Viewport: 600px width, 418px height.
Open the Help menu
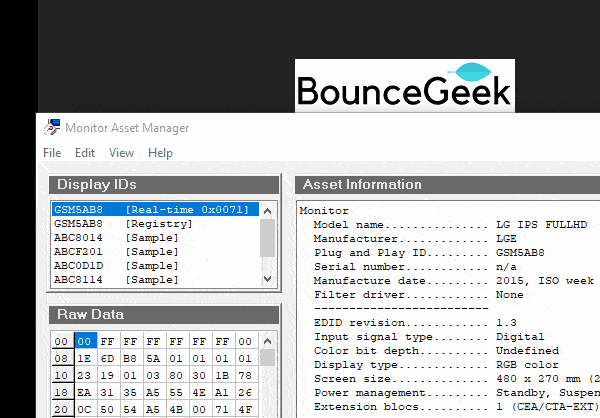(x=160, y=153)
